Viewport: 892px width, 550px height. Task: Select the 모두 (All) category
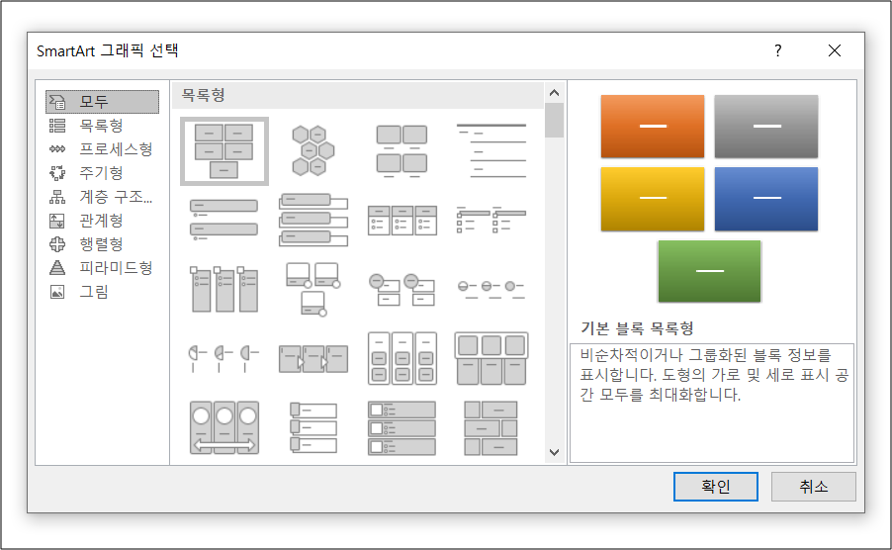pyautogui.click(x=102, y=102)
